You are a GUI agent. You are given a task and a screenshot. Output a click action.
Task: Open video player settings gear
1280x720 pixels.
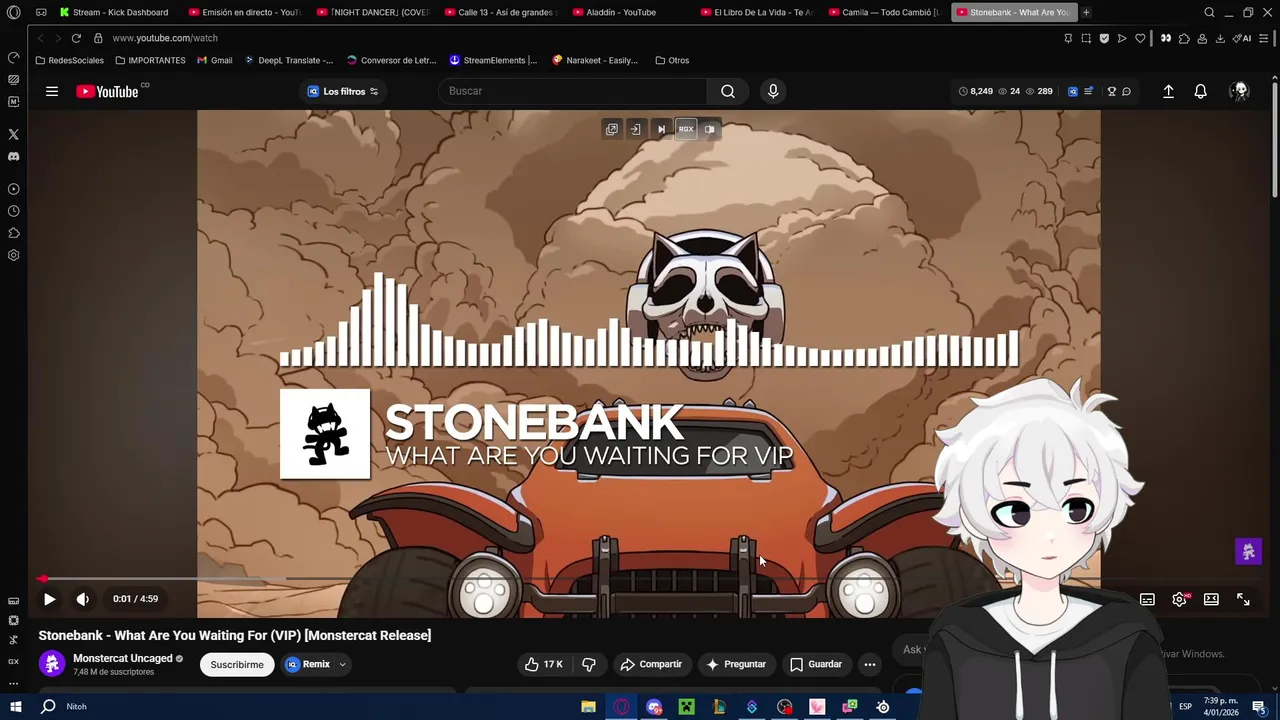[1179, 599]
